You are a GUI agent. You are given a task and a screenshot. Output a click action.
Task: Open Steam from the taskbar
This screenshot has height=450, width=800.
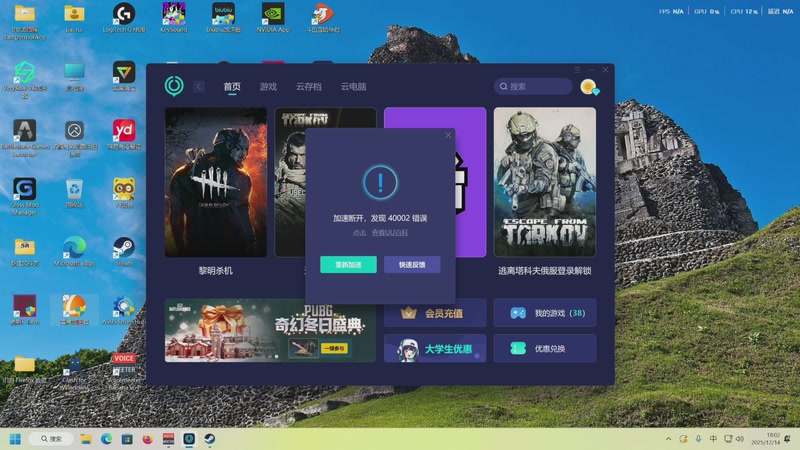pyautogui.click(x=210, y=439)
